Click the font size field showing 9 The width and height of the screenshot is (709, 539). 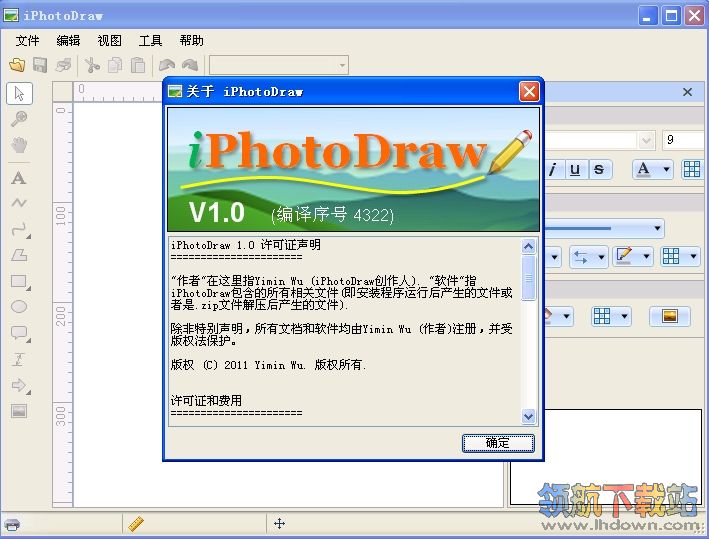tap(685, 140)
